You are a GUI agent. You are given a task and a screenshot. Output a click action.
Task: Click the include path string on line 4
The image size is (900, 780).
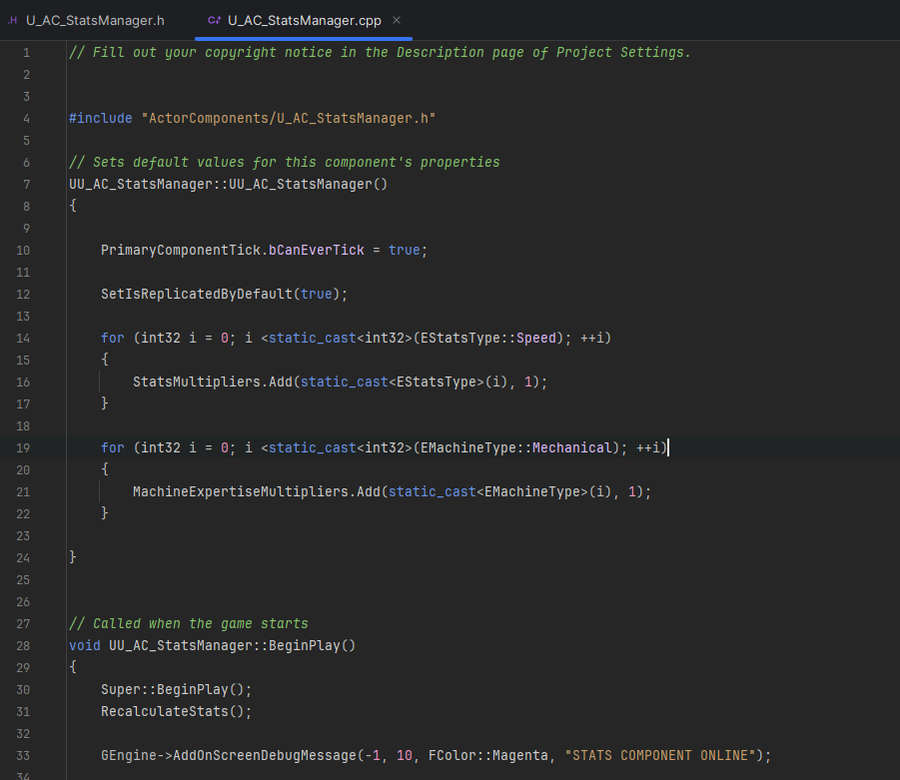[x=288, y=118]
